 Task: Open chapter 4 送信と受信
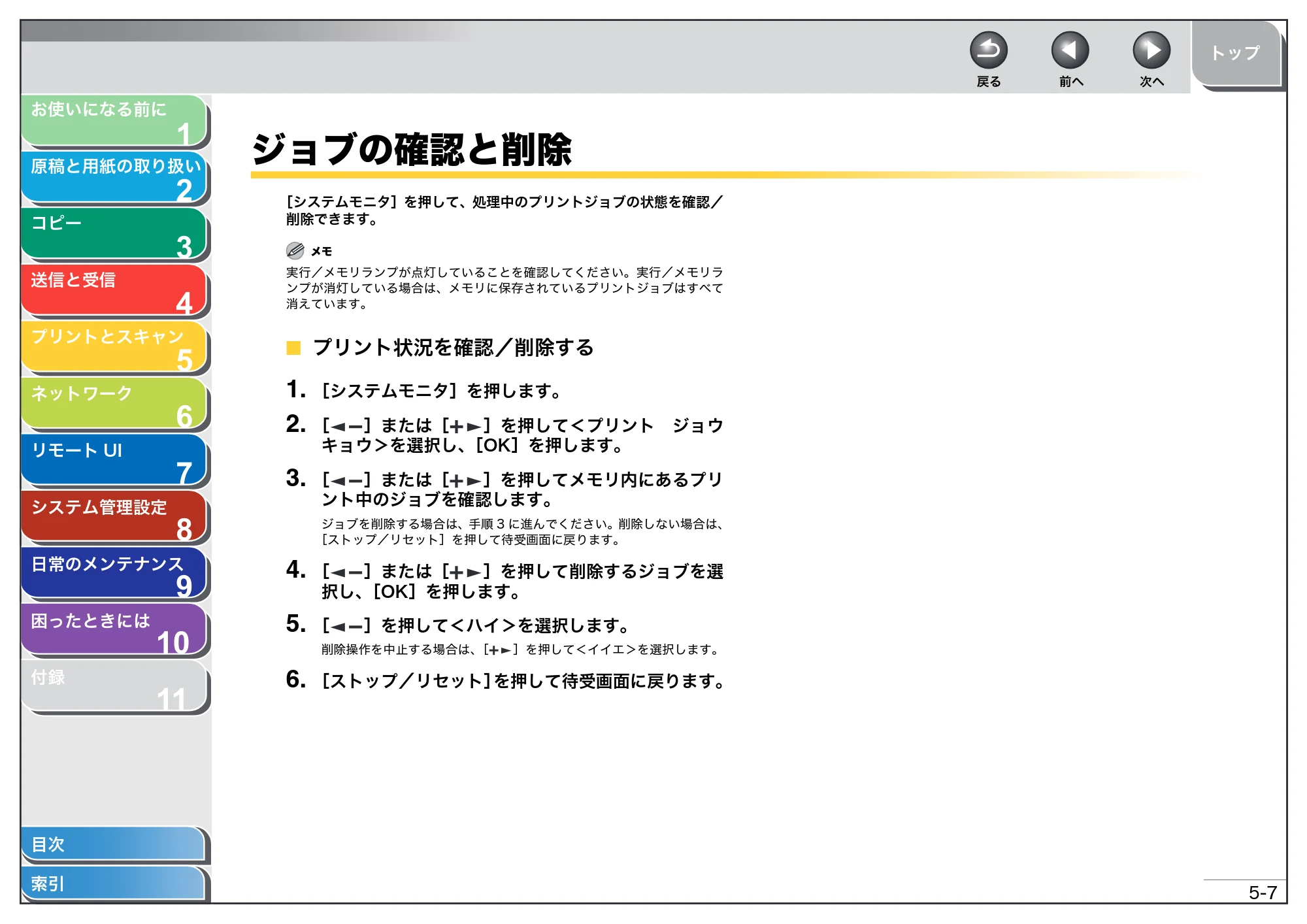(x=114, y=291)
